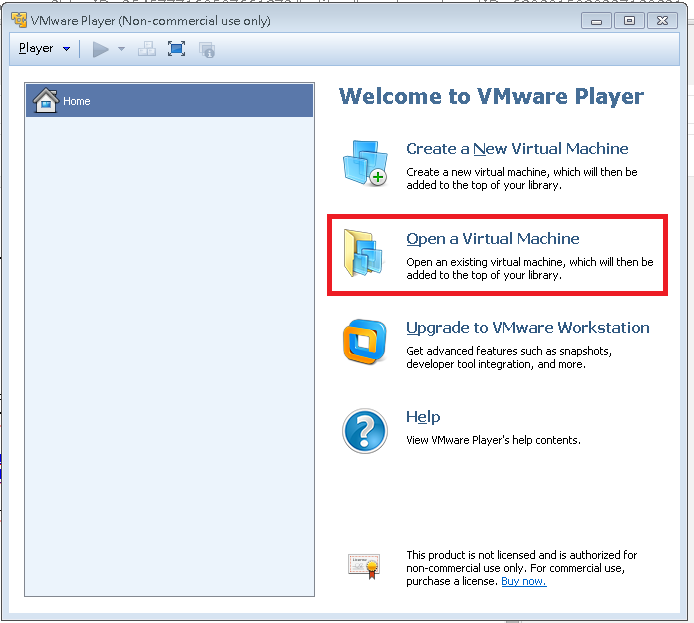The height and width of the screenshot is (623, 694).
Task: Click Upgrade to VMware Workstation link
Action: [x=528, y=328]
